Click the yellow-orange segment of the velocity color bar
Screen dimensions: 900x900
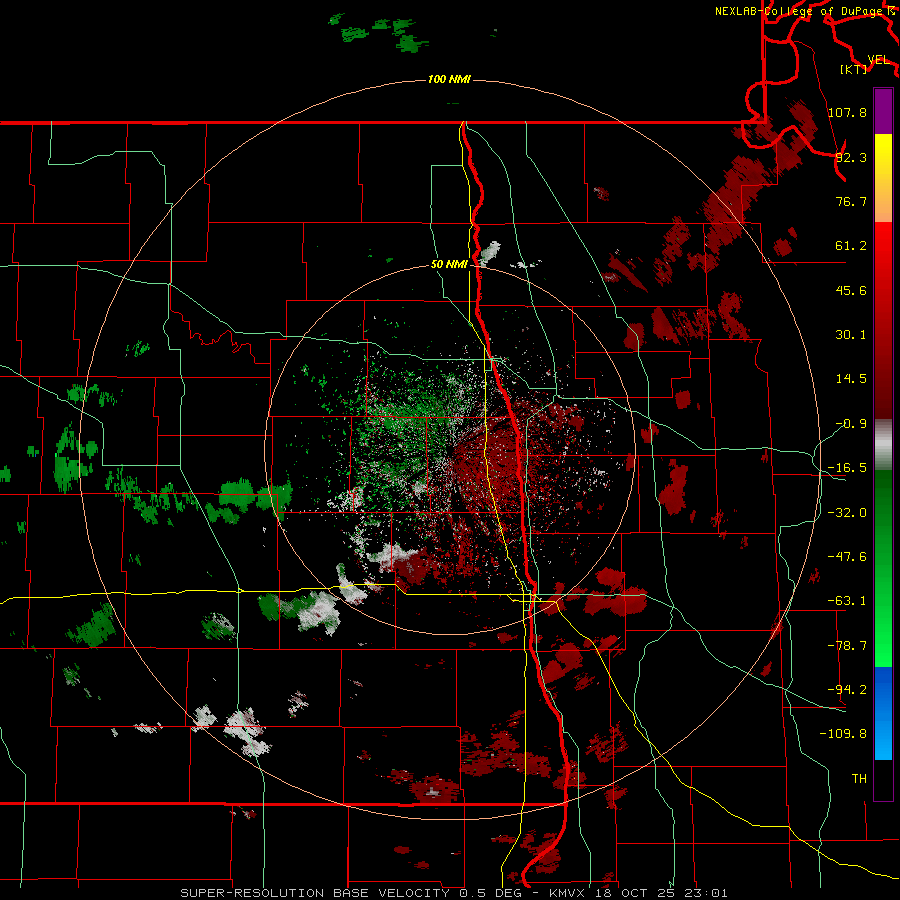pyautogui.click(x=883, y=178)
